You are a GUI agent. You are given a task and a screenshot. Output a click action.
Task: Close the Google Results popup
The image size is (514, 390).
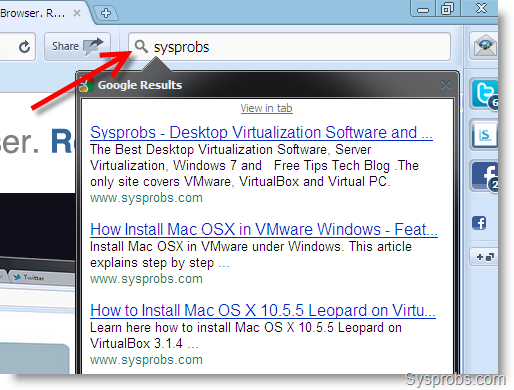pyautogui.click(x=446, y=85)
